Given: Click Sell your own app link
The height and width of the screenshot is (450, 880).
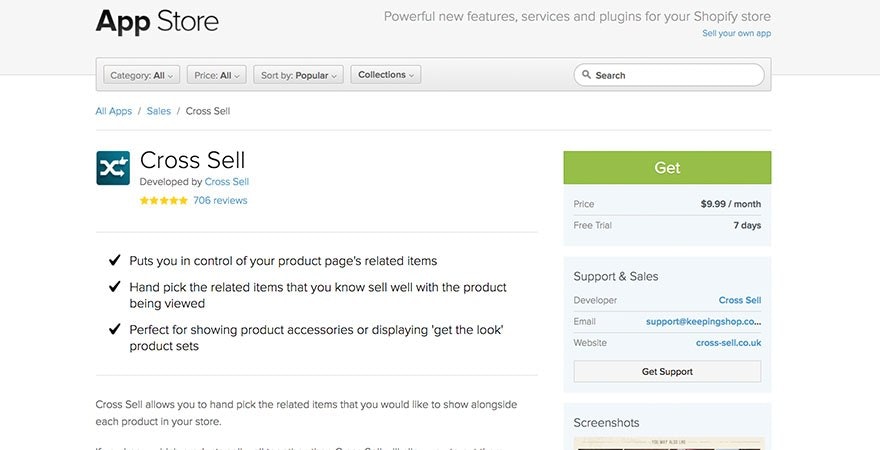Looking at the screenshot, I should (736, 33).
